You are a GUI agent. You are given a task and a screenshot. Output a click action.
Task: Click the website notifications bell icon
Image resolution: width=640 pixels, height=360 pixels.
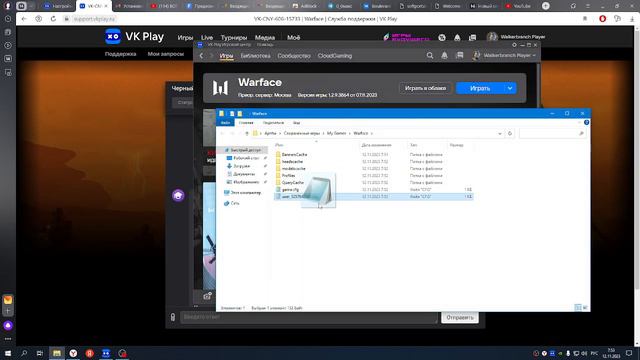point(457,38)
